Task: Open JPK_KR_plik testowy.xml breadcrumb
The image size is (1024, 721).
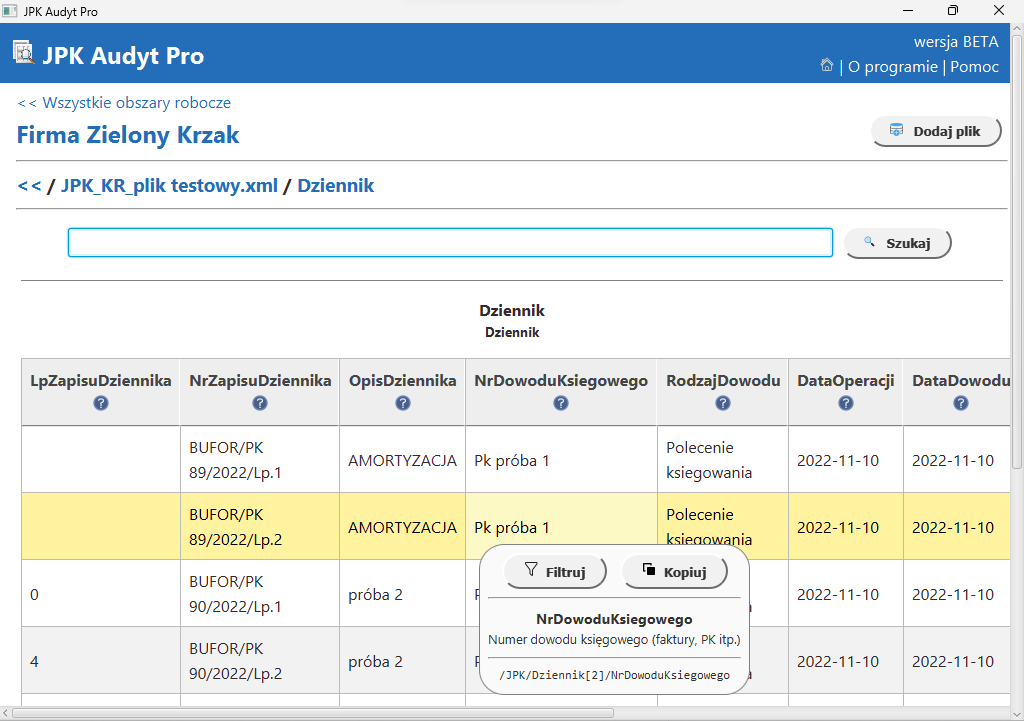Action: (169, 186)
